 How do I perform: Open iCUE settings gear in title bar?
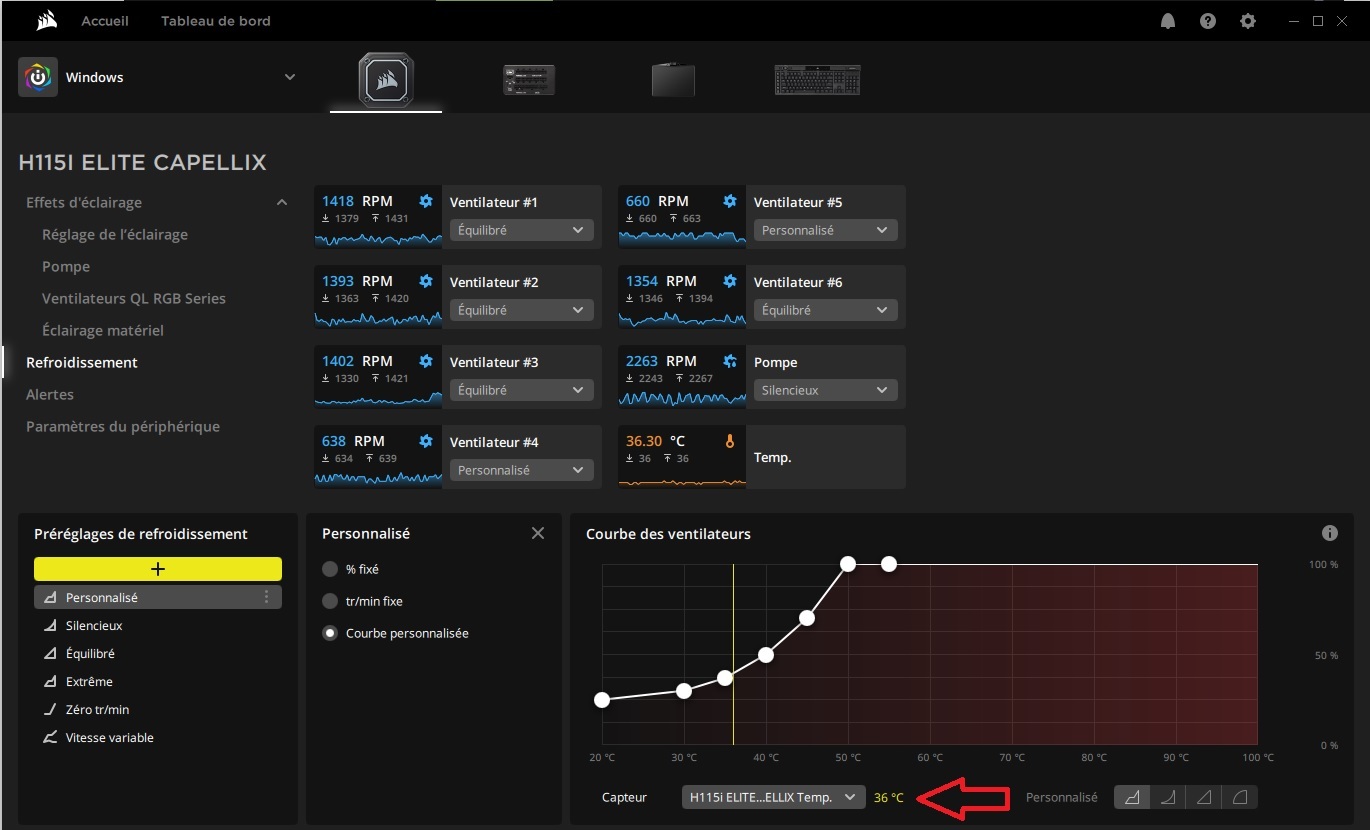pos(1248,21)
